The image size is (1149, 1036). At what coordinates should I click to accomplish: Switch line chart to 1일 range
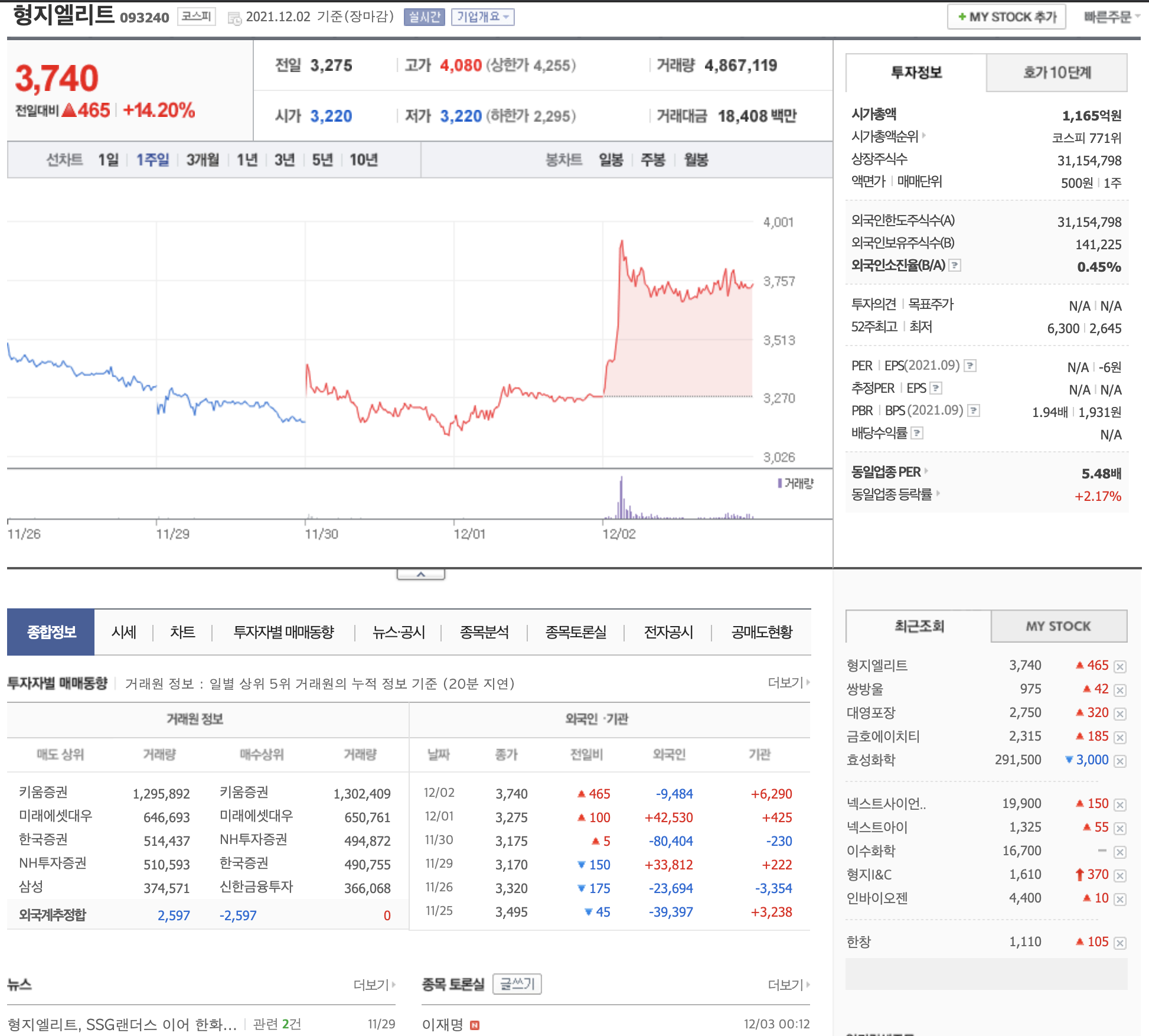pyautogui.click(x=108, y=160)
